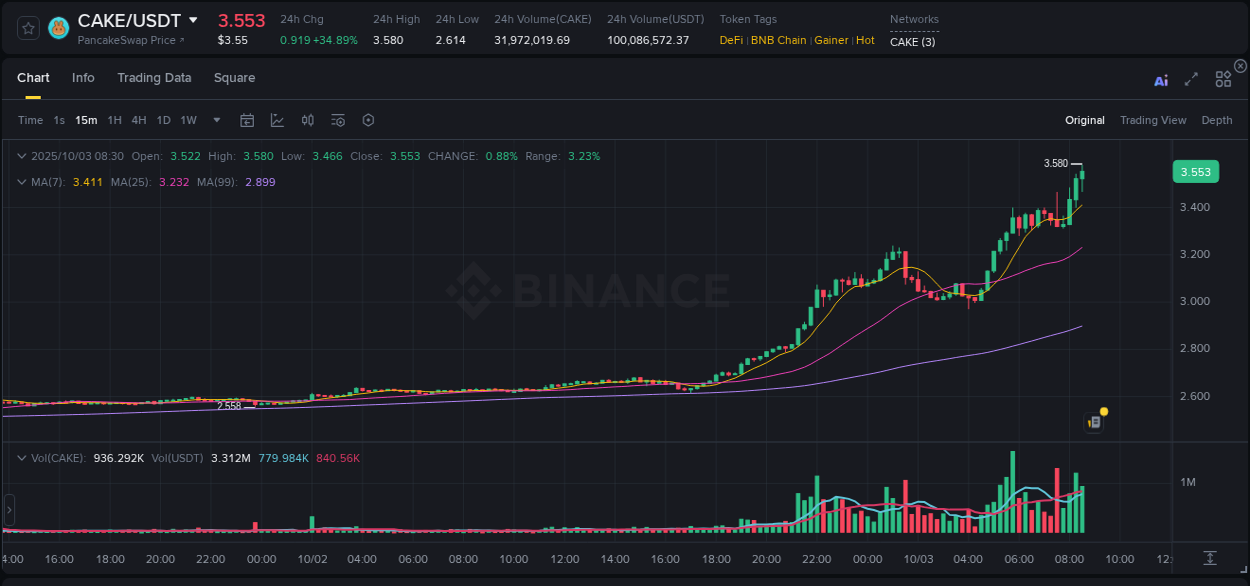Open the calendar date selector icon

(x=247, y=120)
